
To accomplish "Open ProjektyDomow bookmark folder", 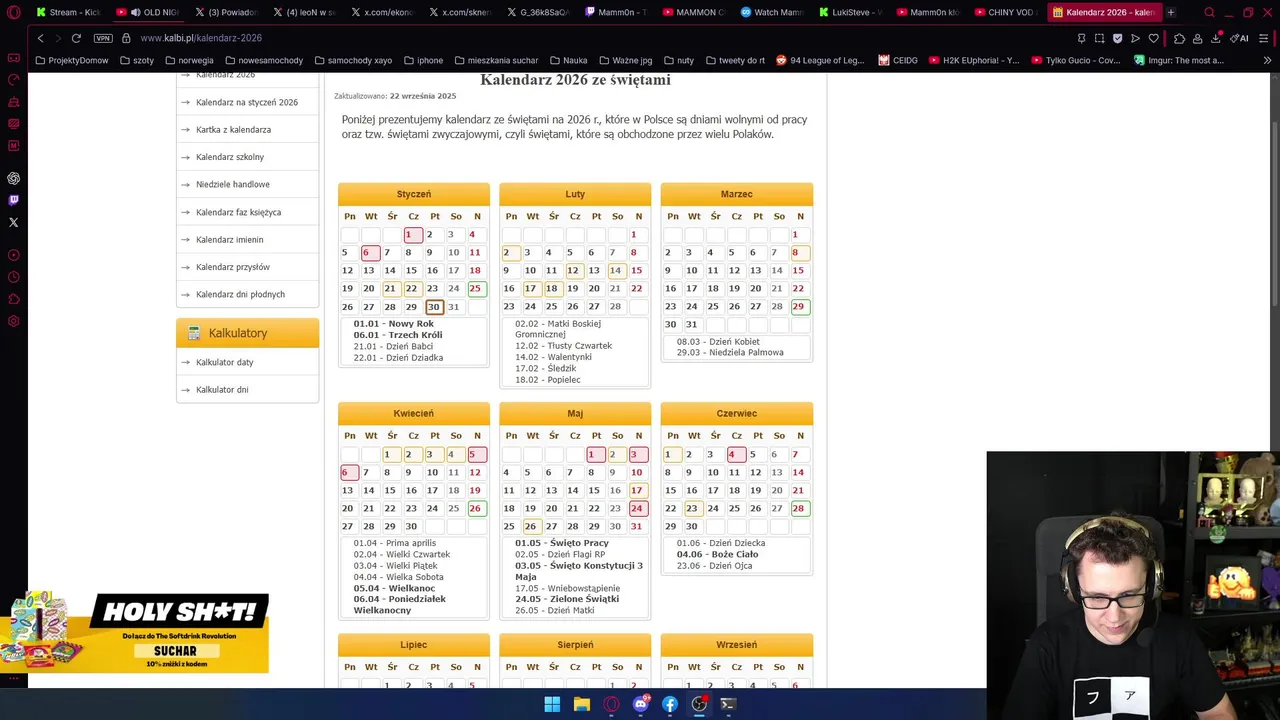I will click(x=70, y=60).
